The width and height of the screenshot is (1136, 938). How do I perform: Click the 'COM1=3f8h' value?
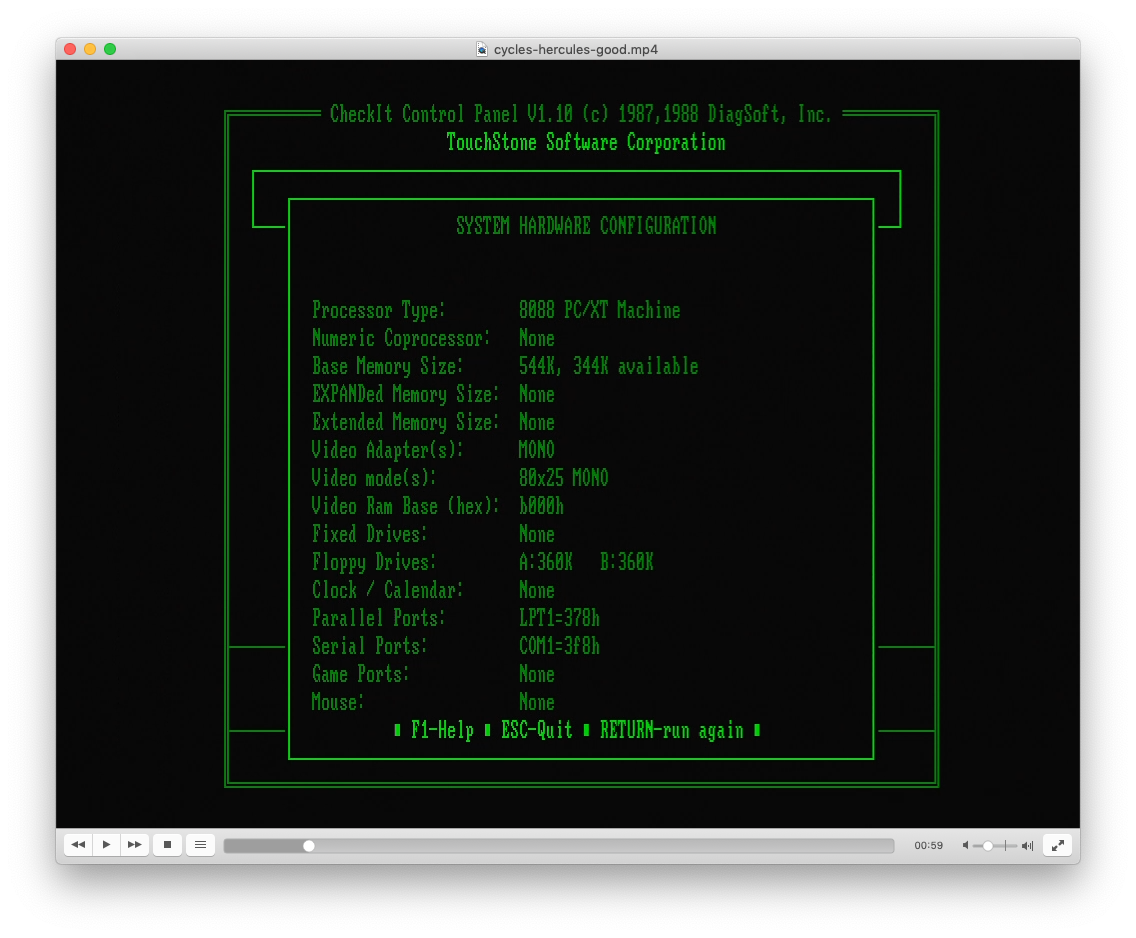(559, 646)
